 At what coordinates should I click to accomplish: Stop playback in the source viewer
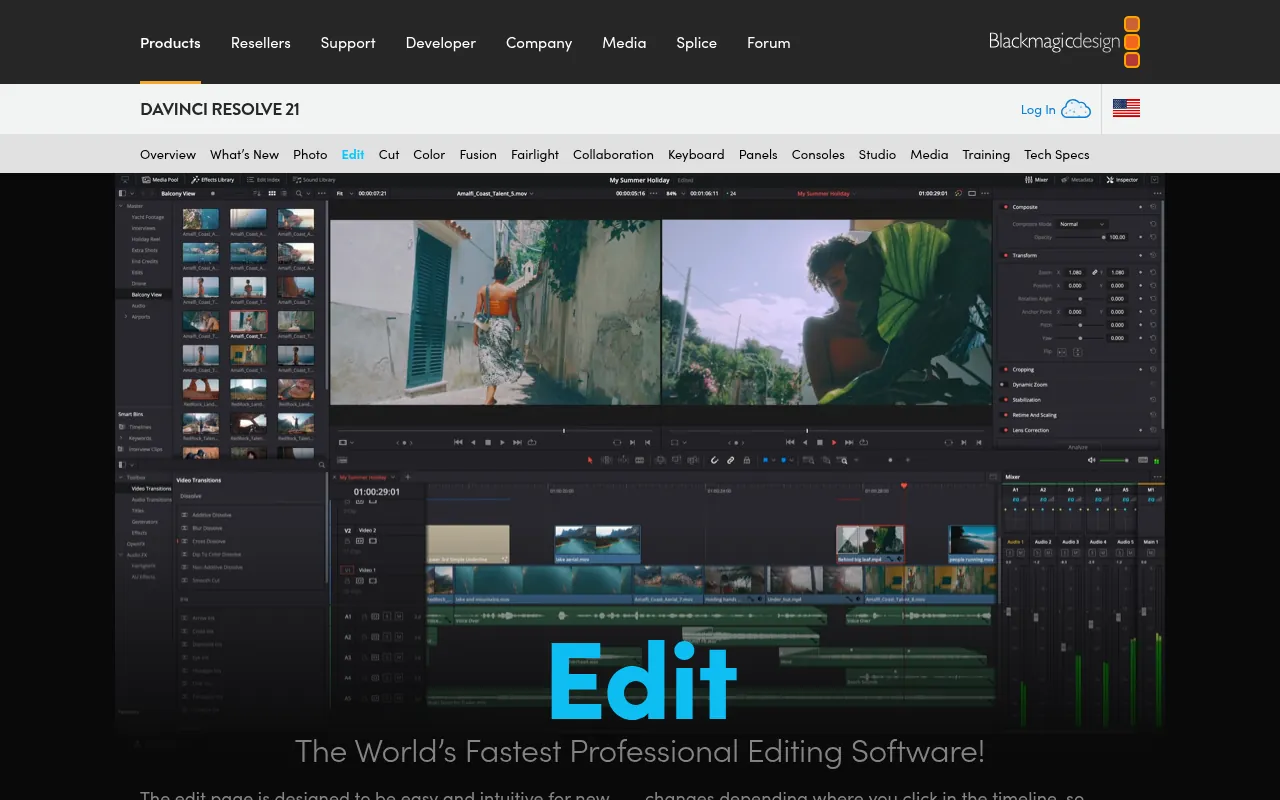(488, 442)
